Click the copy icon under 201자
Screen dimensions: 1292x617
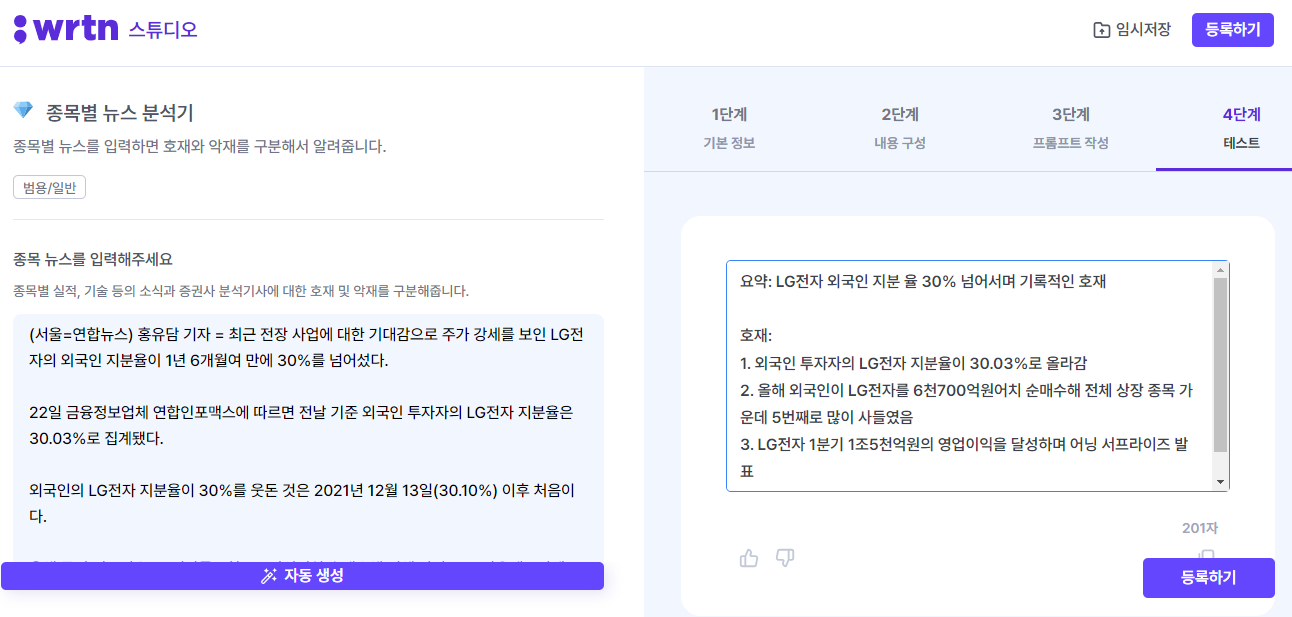point(1206,554)
